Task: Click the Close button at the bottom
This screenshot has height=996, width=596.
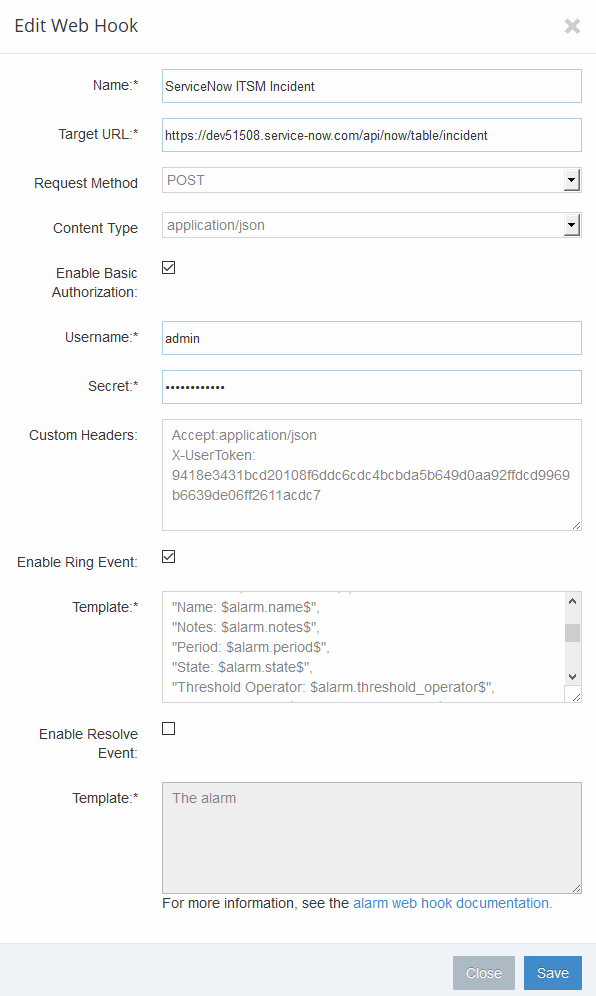Action: click(x=484, y=973)
